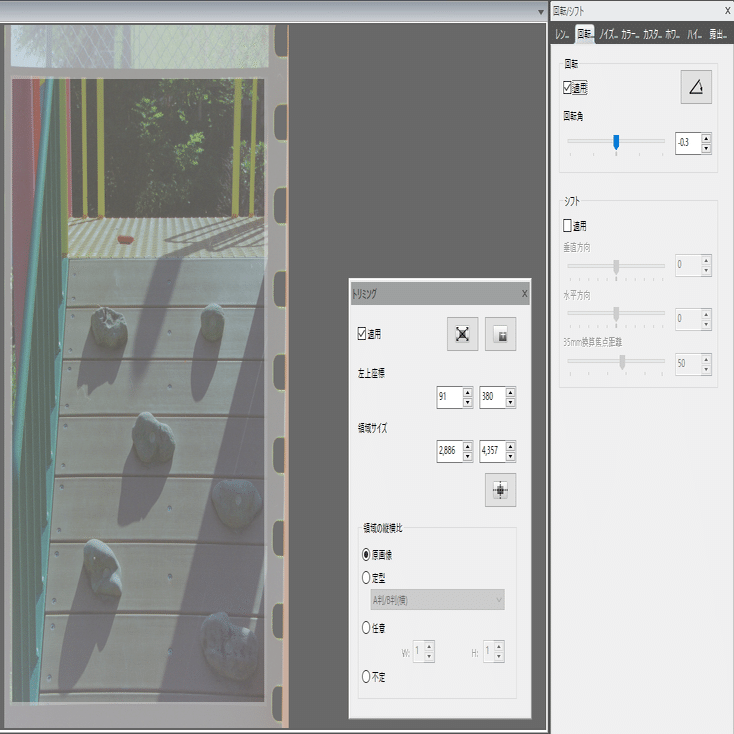The image size is (734, 734).
Task: Click the H: ratio height field
Action: (488, 651)
